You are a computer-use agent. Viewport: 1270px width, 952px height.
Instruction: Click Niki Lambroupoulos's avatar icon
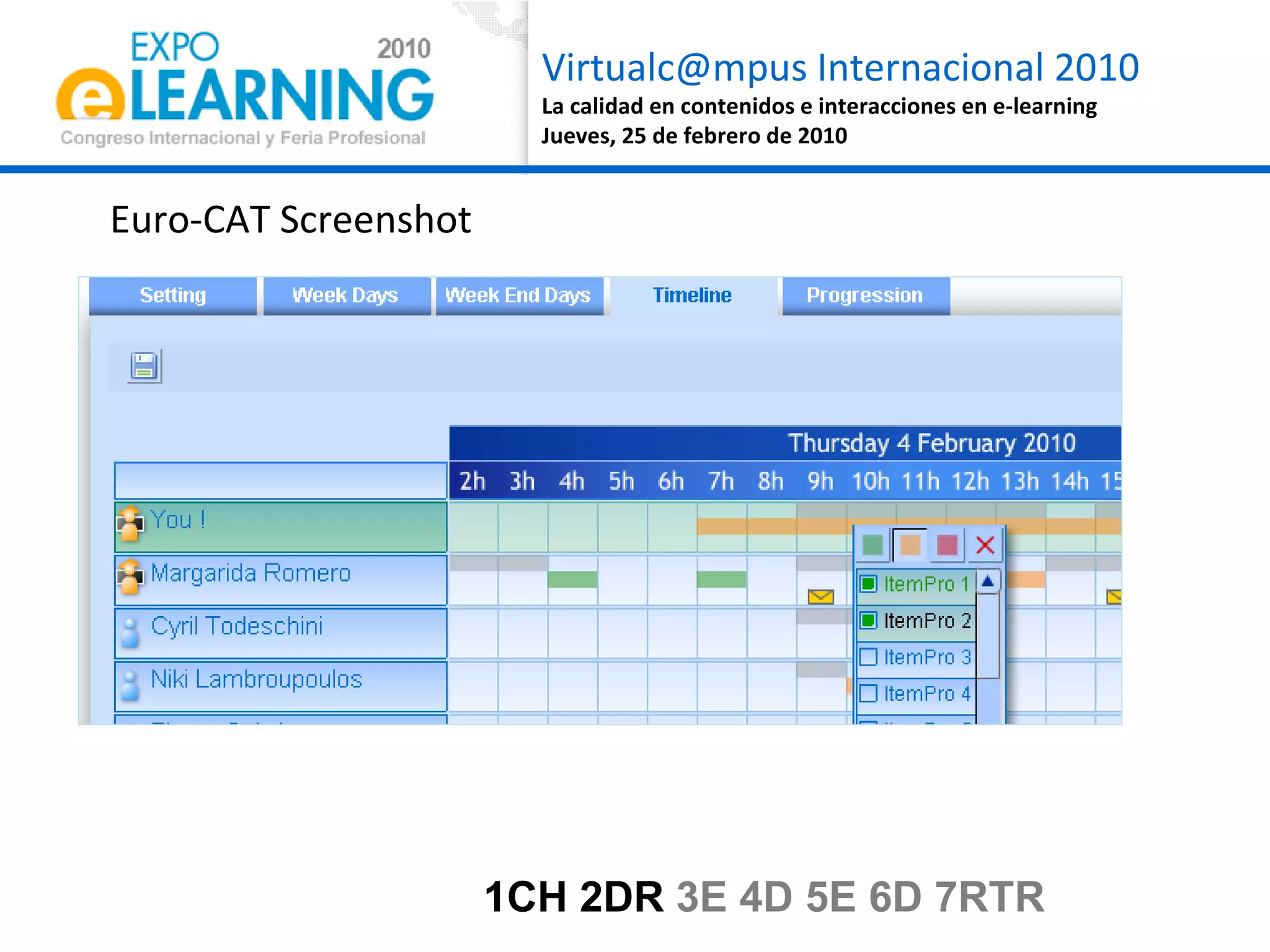point(130,685)
